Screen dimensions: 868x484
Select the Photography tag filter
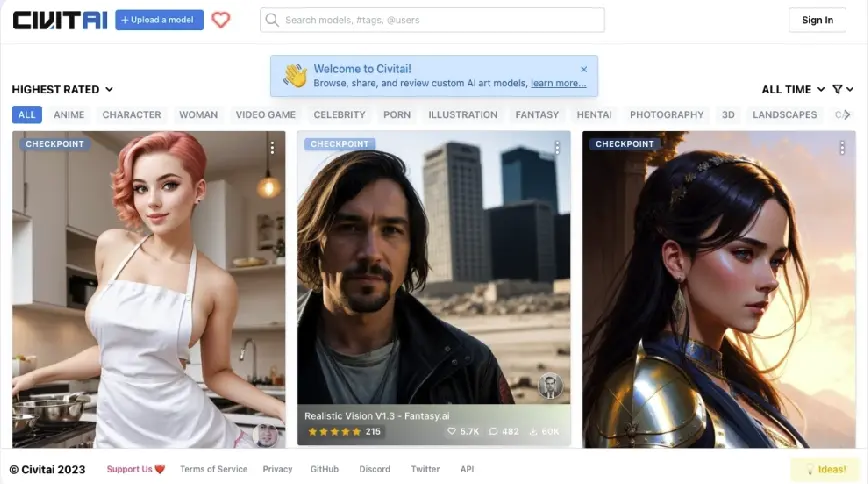666,115
